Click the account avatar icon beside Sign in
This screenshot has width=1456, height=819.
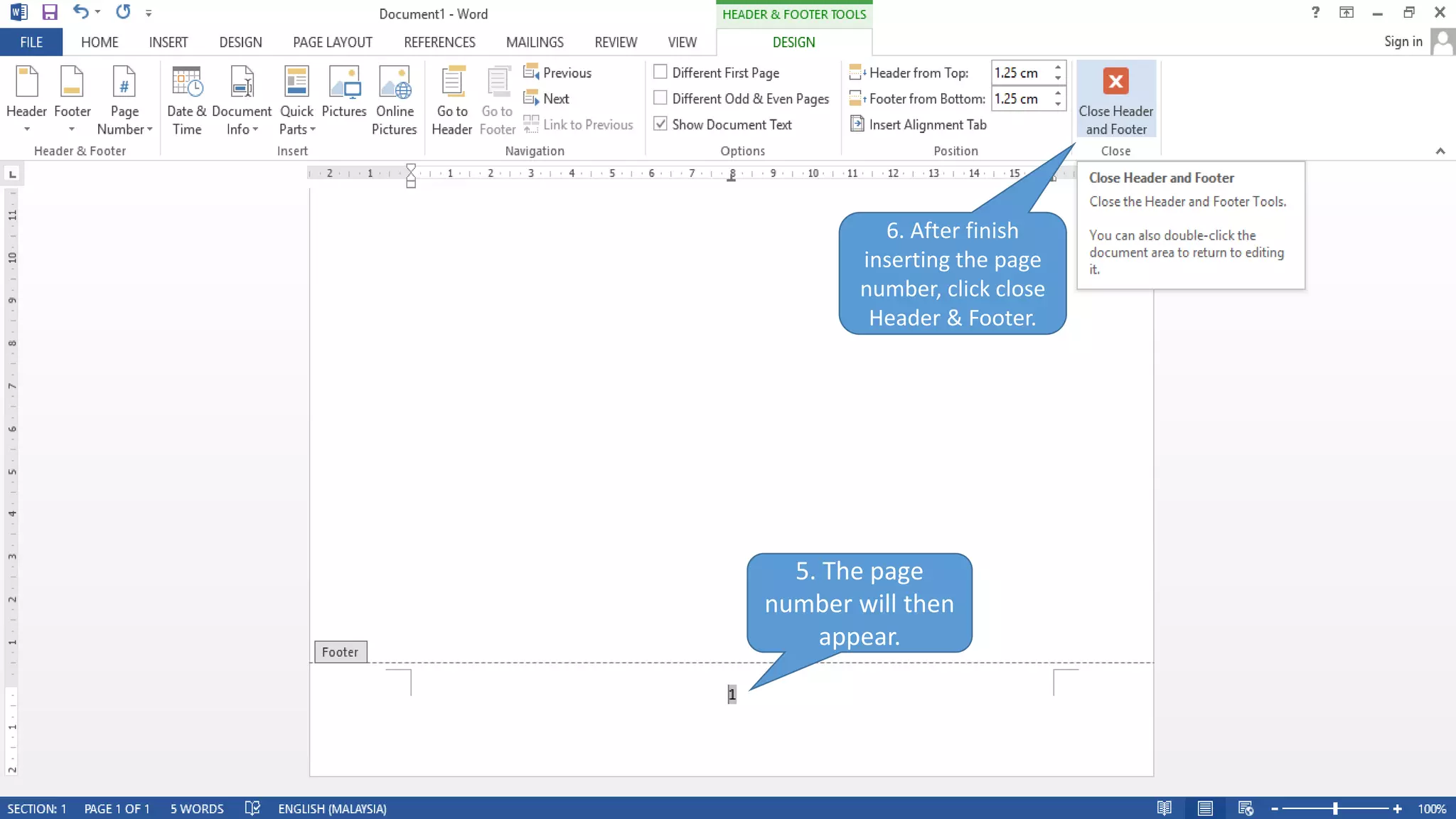(x=1442, y=41)
